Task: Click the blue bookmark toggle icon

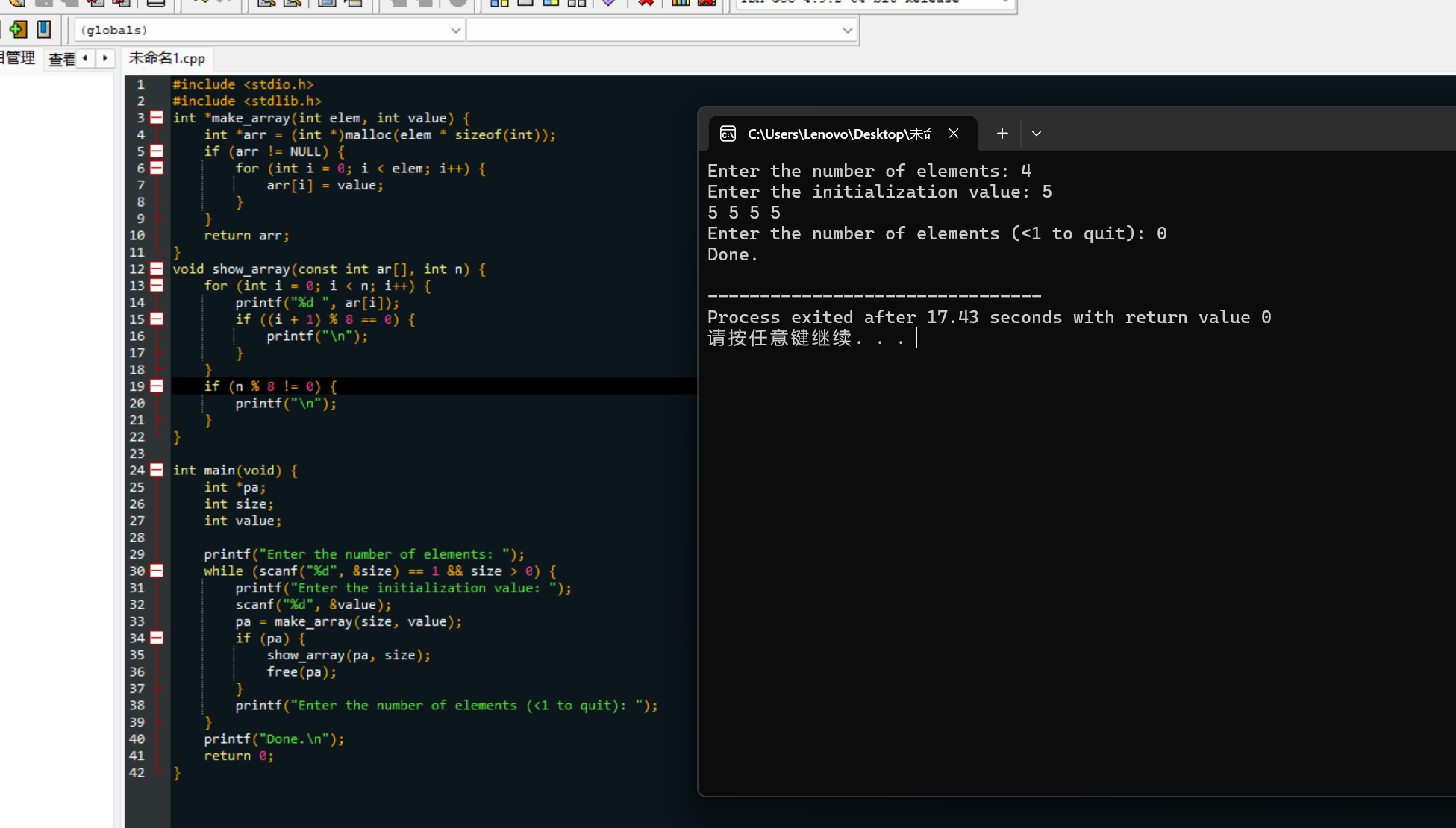Action: click(x=44, y=29)
